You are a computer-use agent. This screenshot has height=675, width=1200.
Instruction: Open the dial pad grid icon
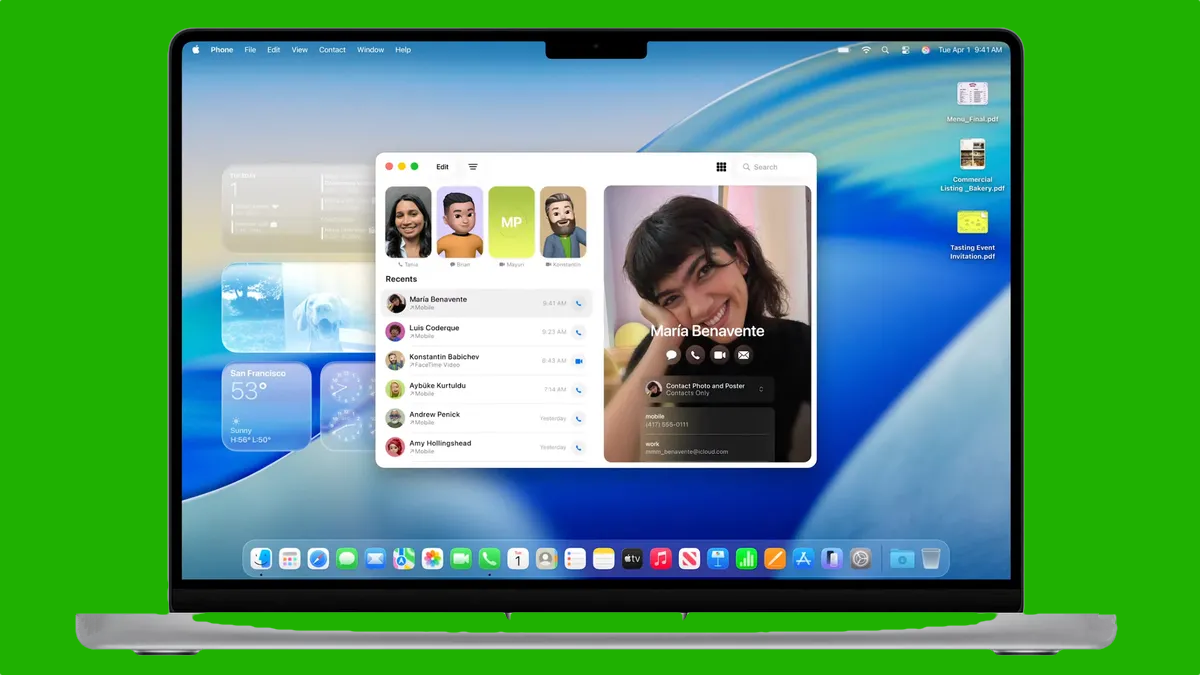point(721,166)
